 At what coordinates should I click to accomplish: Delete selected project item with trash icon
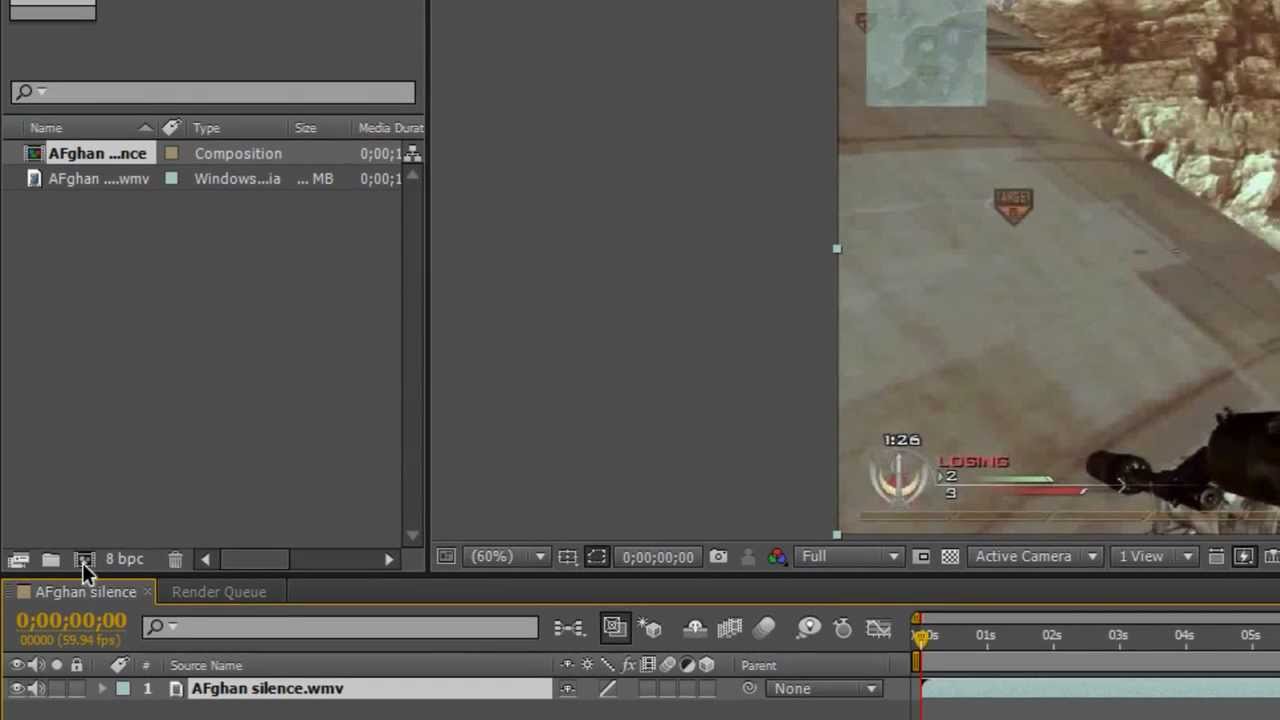tap(175, 560)
